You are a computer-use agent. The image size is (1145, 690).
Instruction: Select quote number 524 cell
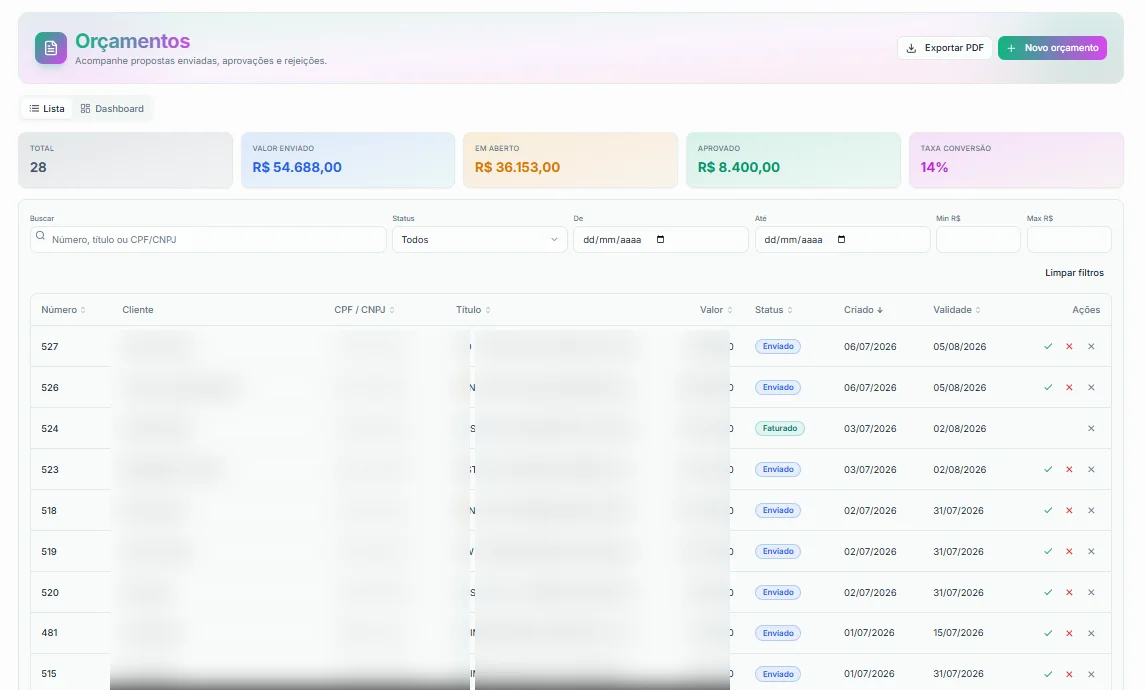[50, 429]
